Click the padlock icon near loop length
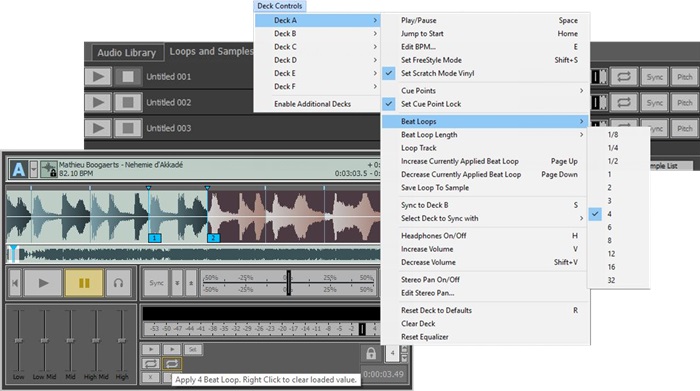 [371, 354]
